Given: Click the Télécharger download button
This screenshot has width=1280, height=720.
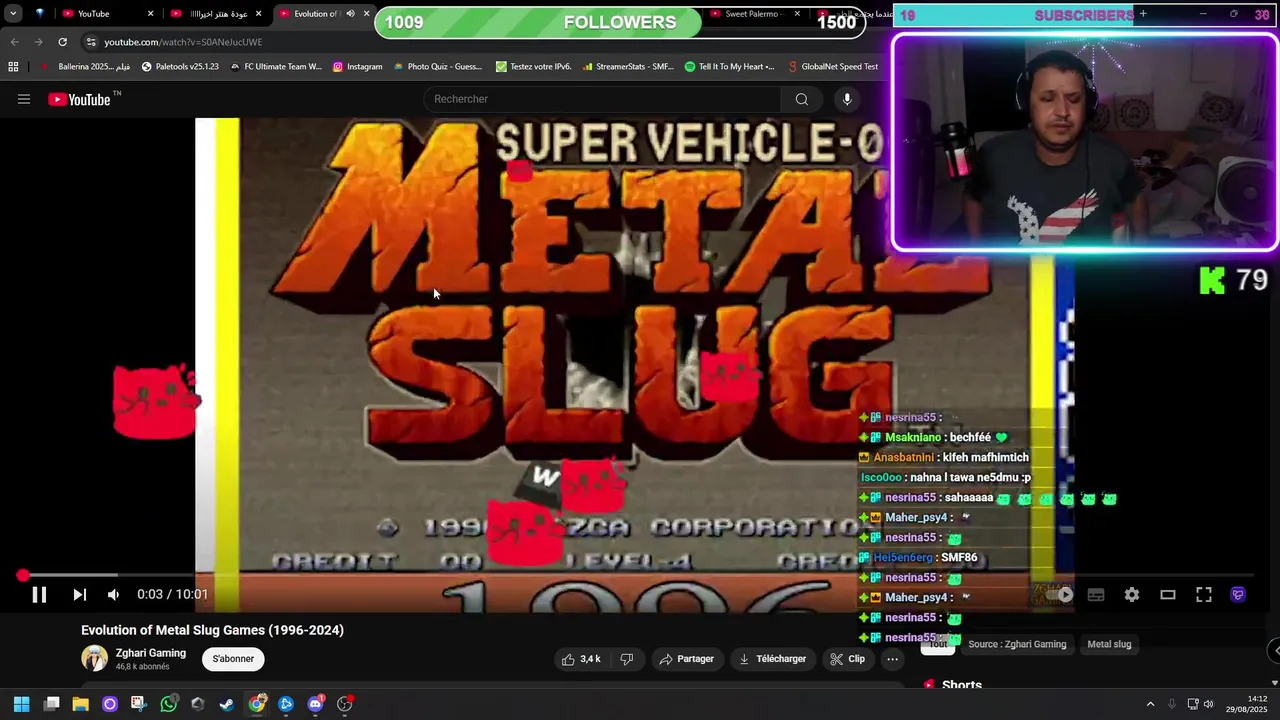Looking at the screenshot, I should pyautogui.click(x=773, y=659).
